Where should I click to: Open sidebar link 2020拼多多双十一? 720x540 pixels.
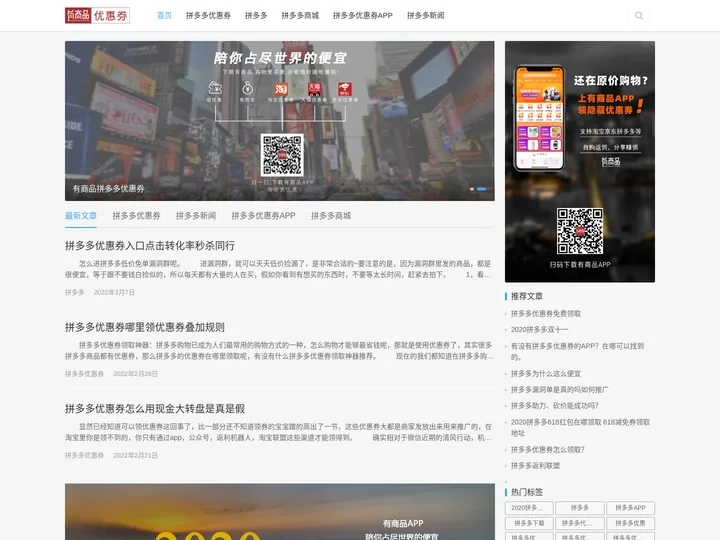540,330
